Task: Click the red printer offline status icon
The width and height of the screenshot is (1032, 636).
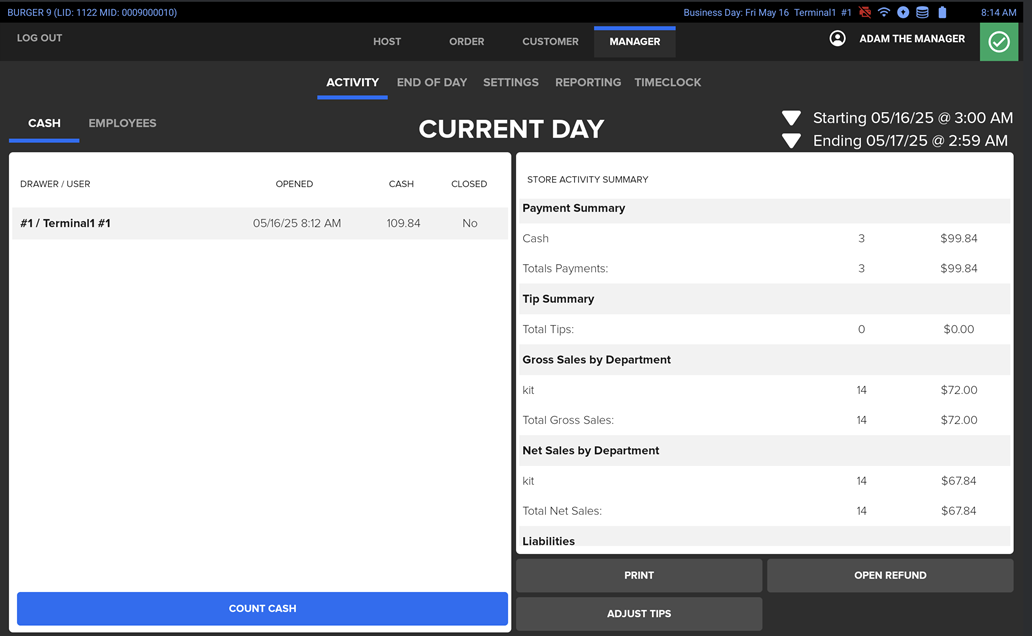Action: 865,13
